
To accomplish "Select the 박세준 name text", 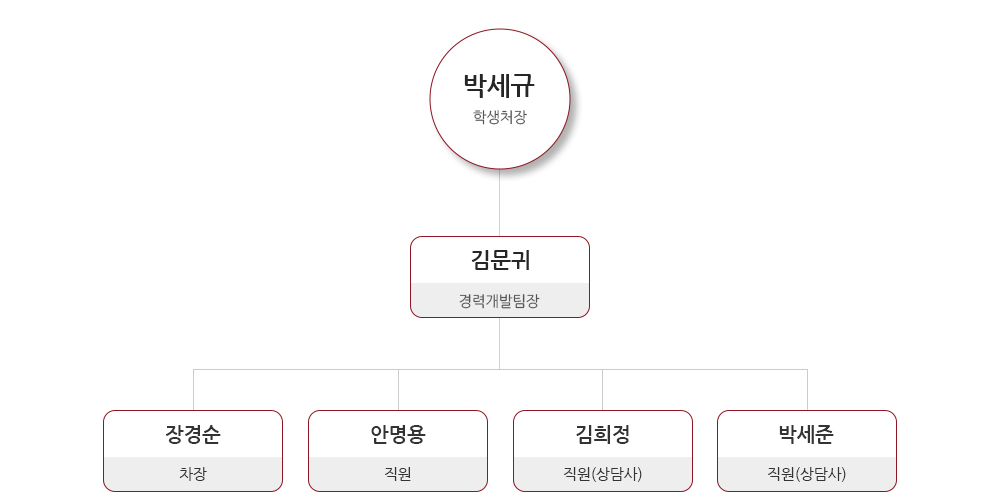I will tap(807, 434).
